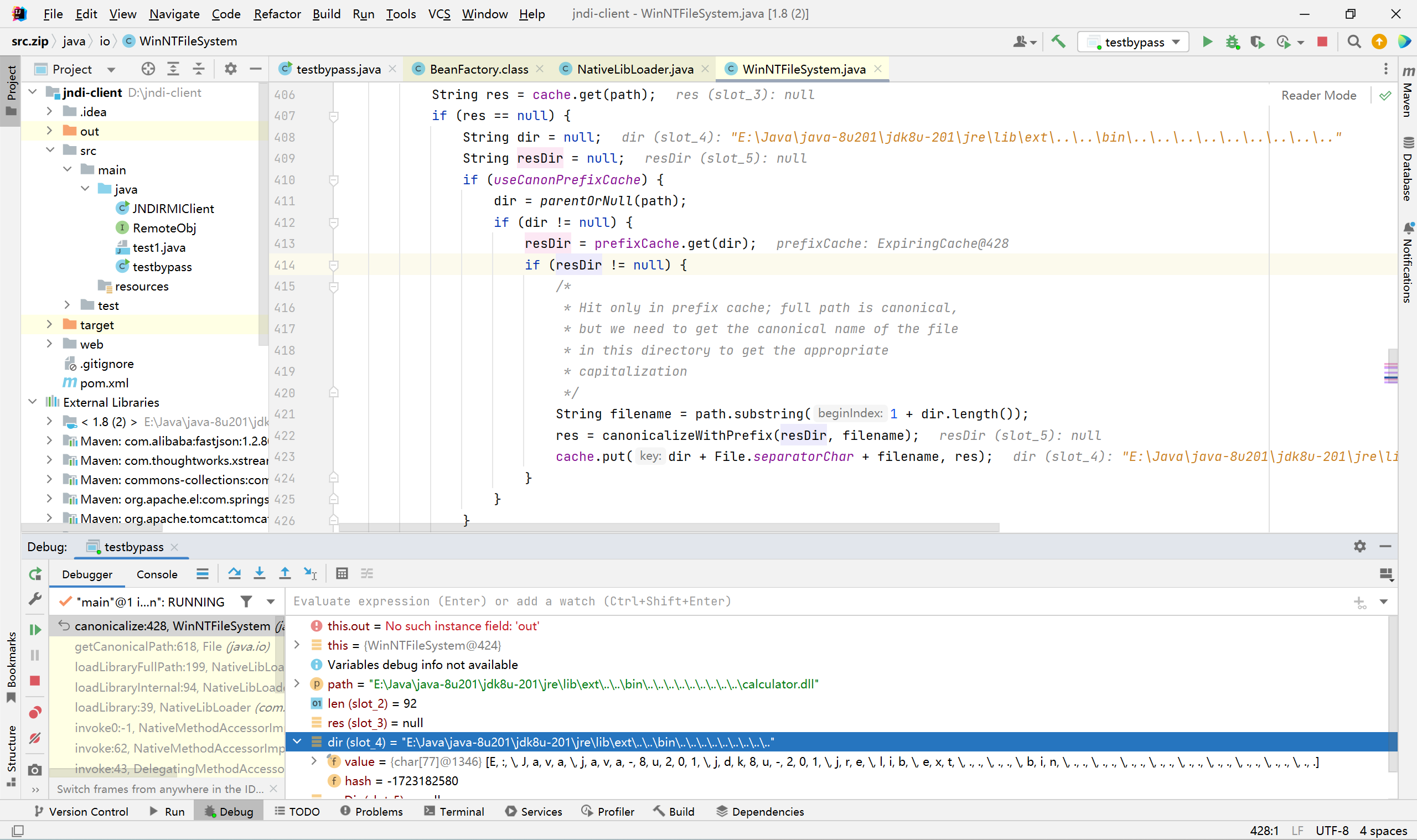Click the thread dump camera icon

[x=35, y=770]
